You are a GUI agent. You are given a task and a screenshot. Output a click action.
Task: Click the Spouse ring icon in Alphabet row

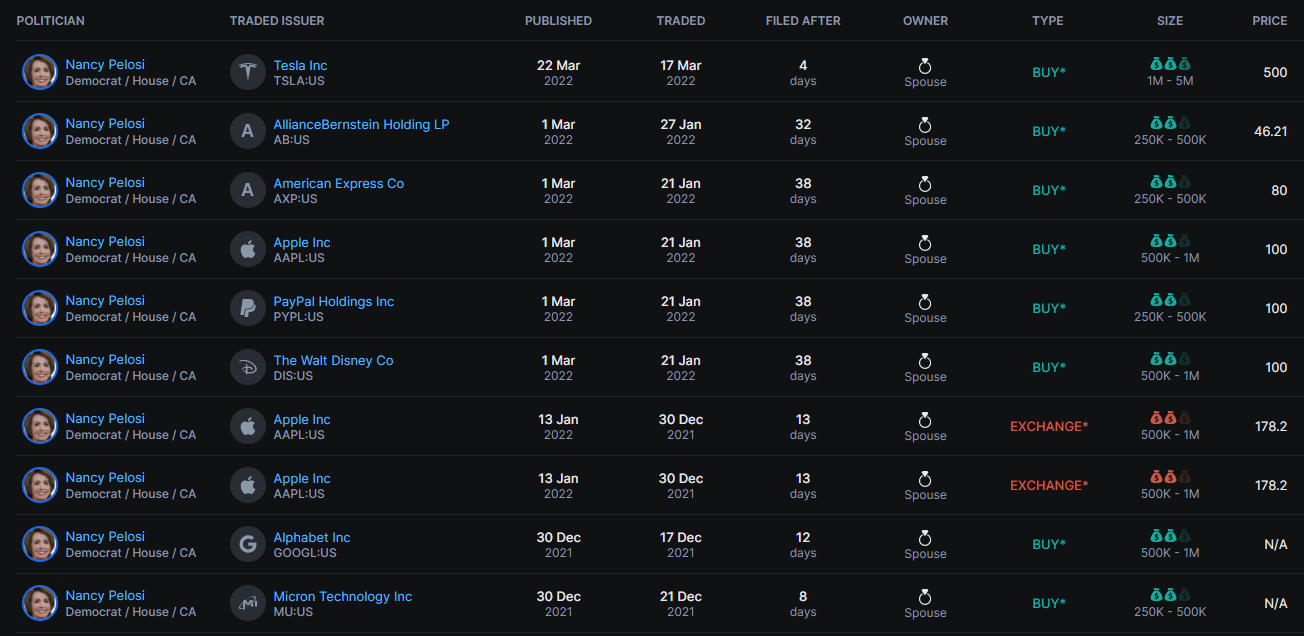click(x=925, y=538)
